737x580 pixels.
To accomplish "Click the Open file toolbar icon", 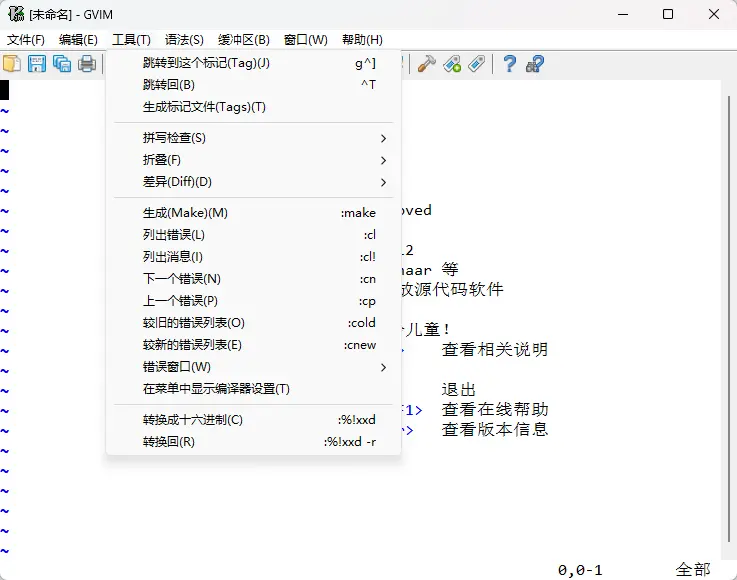I will point(12,63).
